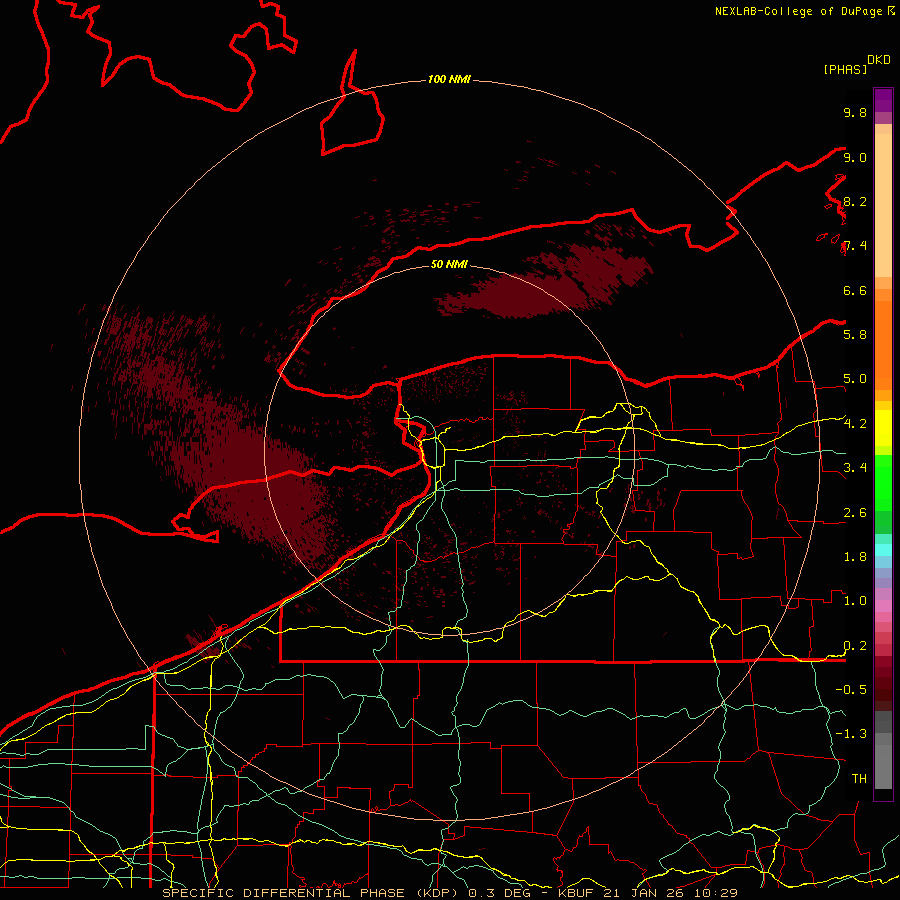Click the 5.8 value on the color scale
This screenshot has width=900, height=900.
855,334
